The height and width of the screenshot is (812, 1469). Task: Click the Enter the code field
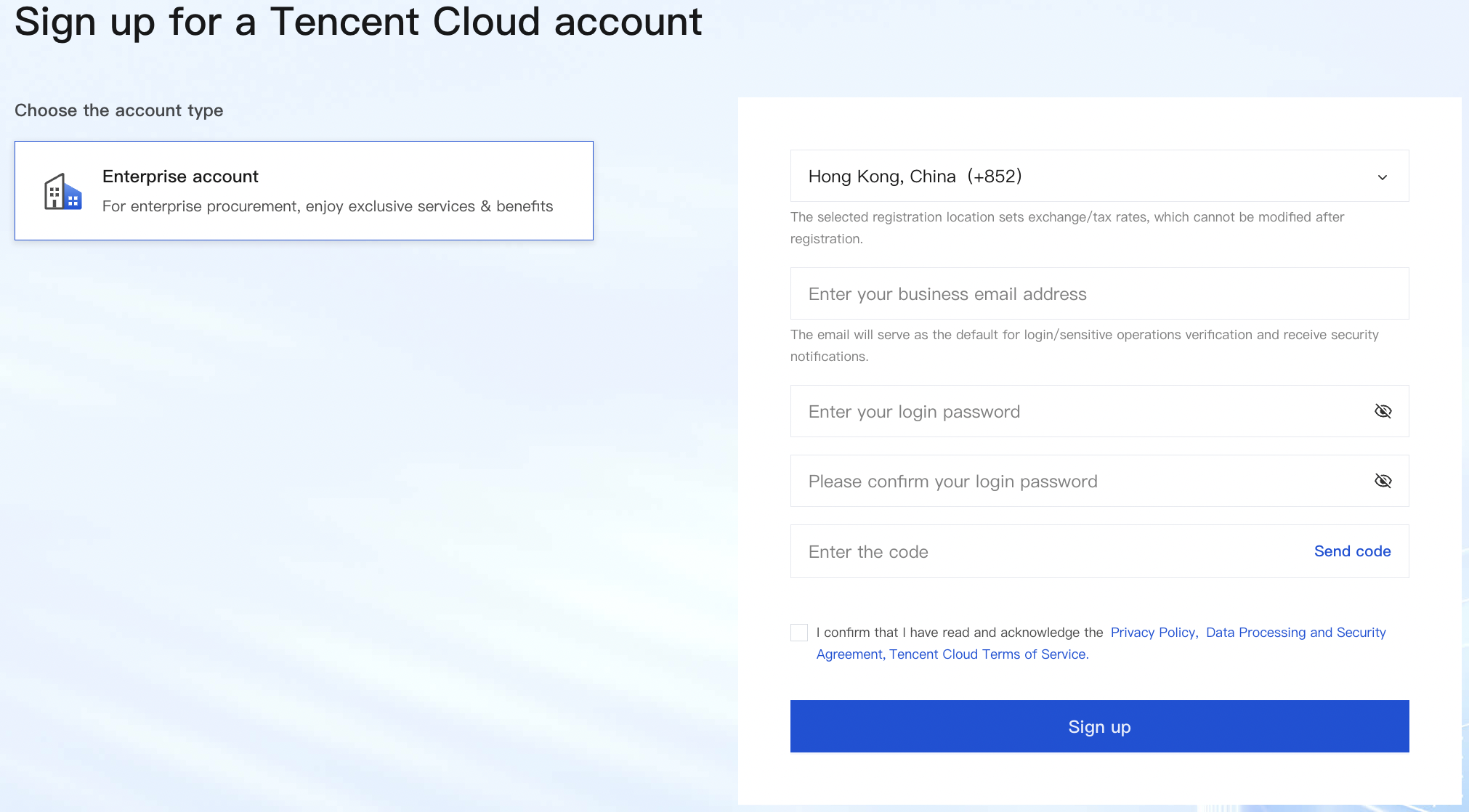pyautogui.click(x=1046, y=551)
